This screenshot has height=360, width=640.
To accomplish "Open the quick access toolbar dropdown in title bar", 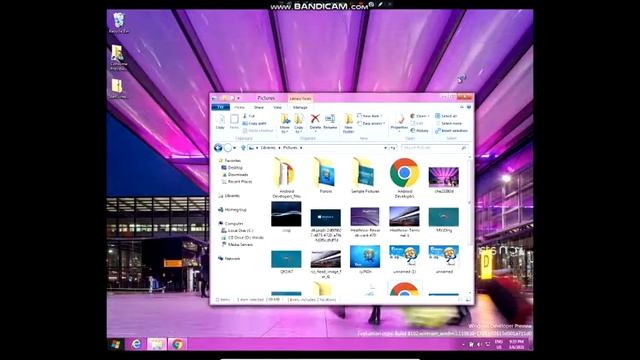I will click(239, 98).
